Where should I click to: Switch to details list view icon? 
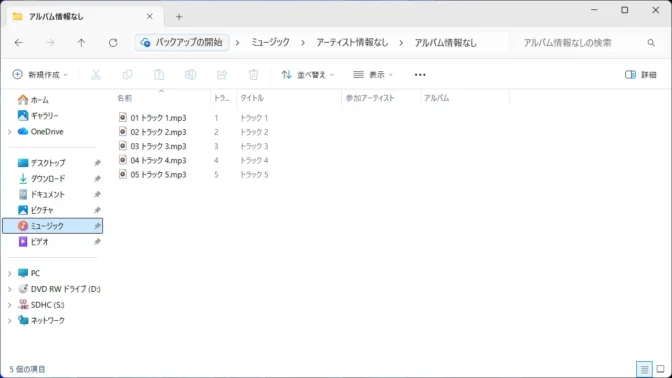tap(644, 369)
